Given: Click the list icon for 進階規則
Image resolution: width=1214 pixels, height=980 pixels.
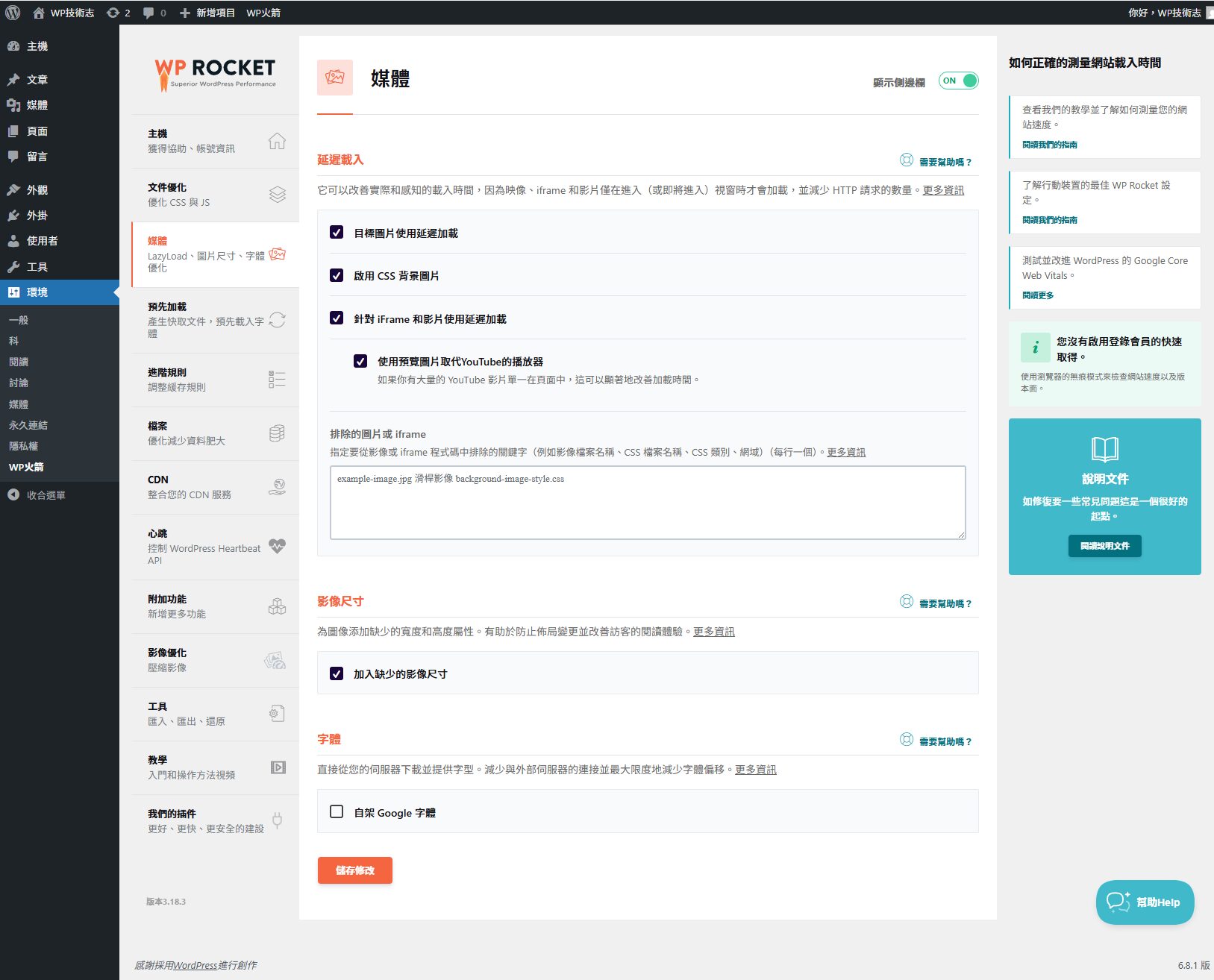Looking at the screenshot, I should click(x=277, y=380).
